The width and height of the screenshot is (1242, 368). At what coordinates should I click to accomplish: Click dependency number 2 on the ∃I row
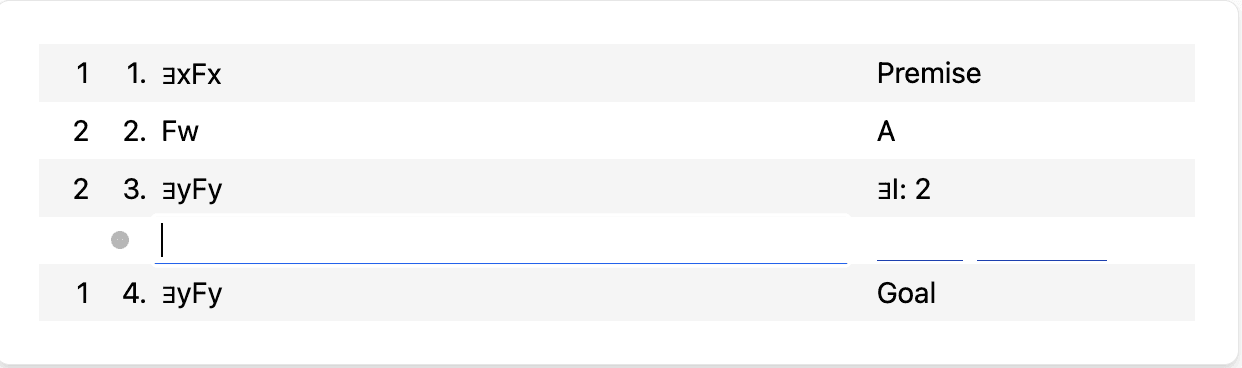pos(81,190)
